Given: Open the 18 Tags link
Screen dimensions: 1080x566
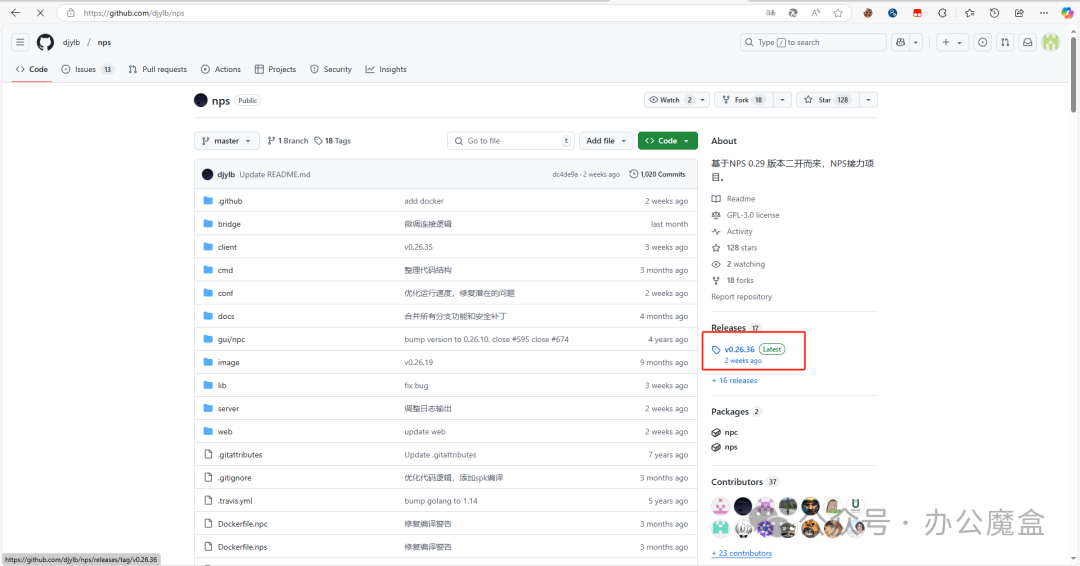Looking at the screenshot, I should pyautogui.click(x=333, y=140).
